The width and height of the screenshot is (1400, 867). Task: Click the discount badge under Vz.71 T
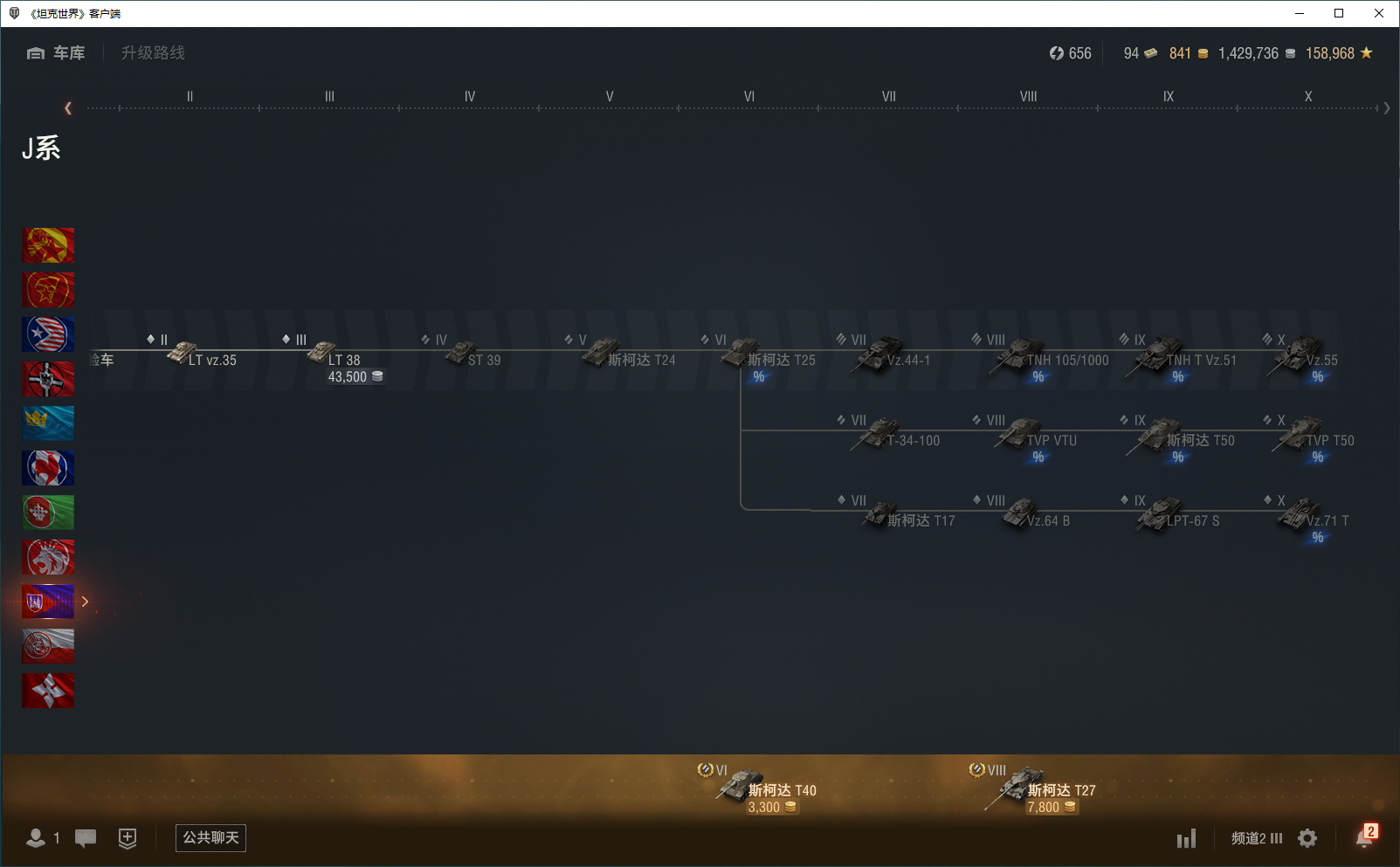[x=1318, y=538]
